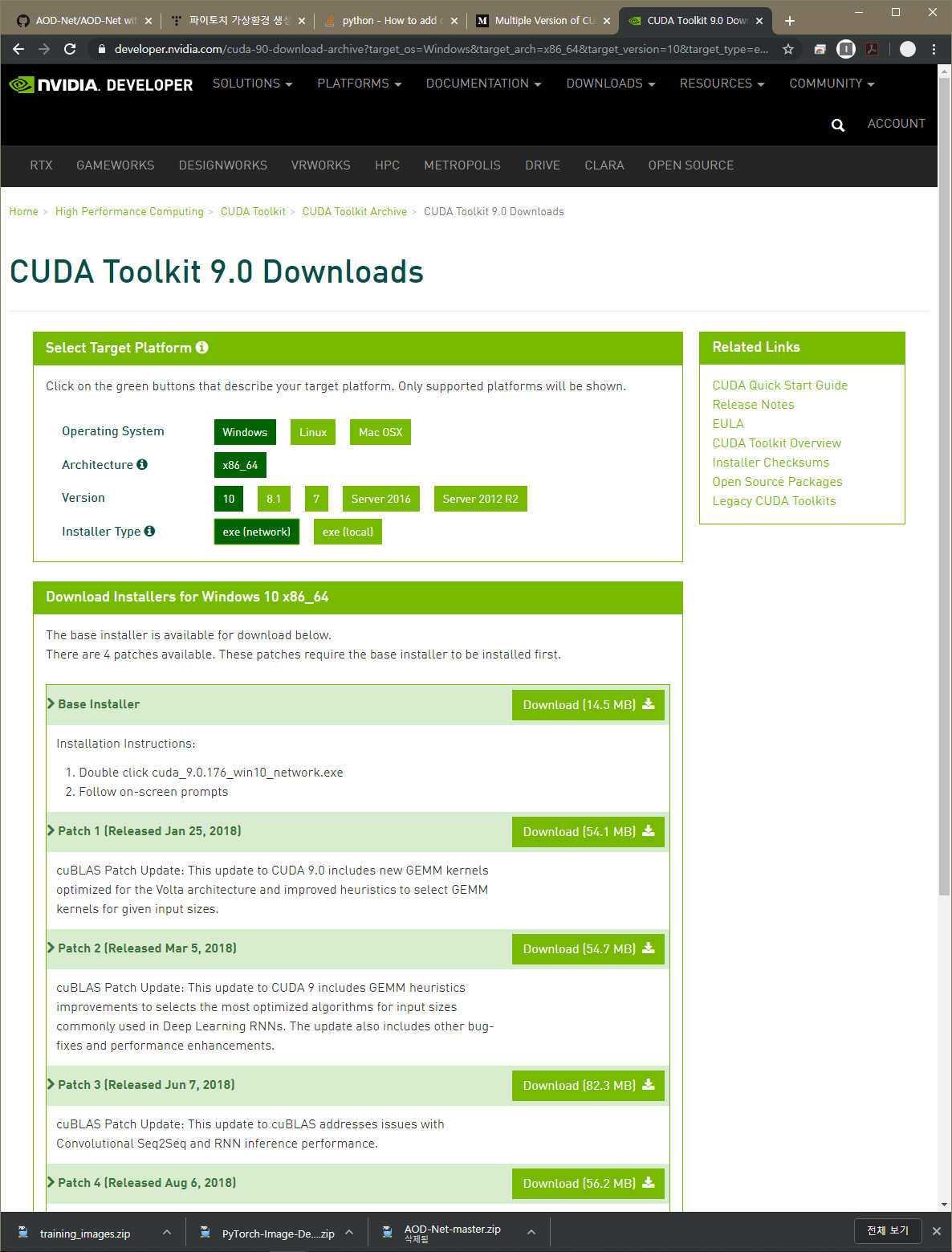This screenshot has height=1252, width=952.
Task: Download Patch 1 (54.1 MB)
Action: 588,832
